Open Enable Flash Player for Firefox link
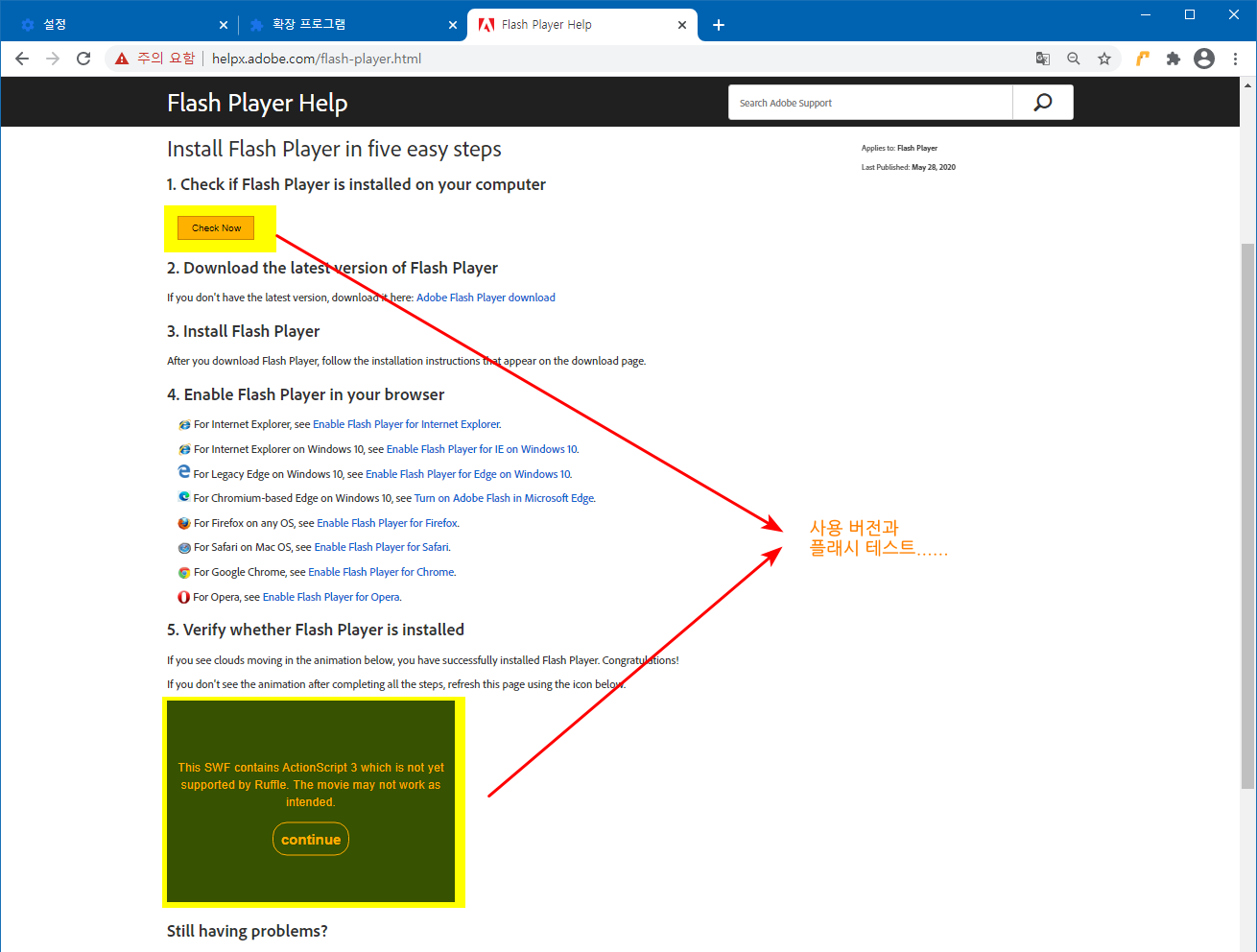The width and height of the screenshot is (1257, 952). 387,523
